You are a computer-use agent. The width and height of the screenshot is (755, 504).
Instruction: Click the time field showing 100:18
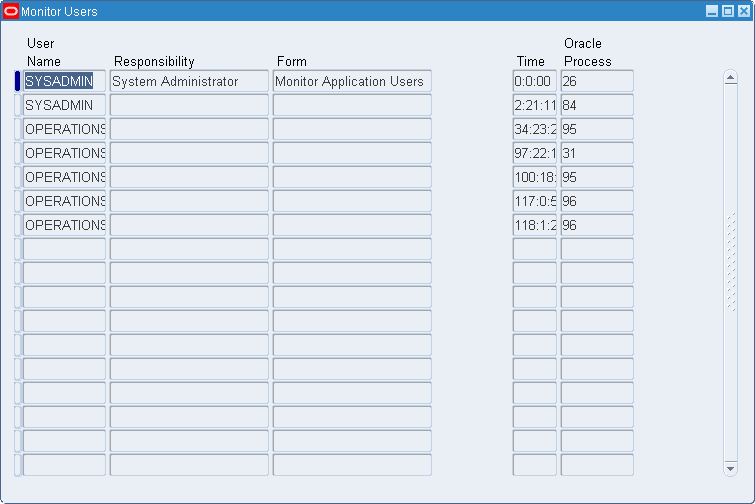[534, 177]
